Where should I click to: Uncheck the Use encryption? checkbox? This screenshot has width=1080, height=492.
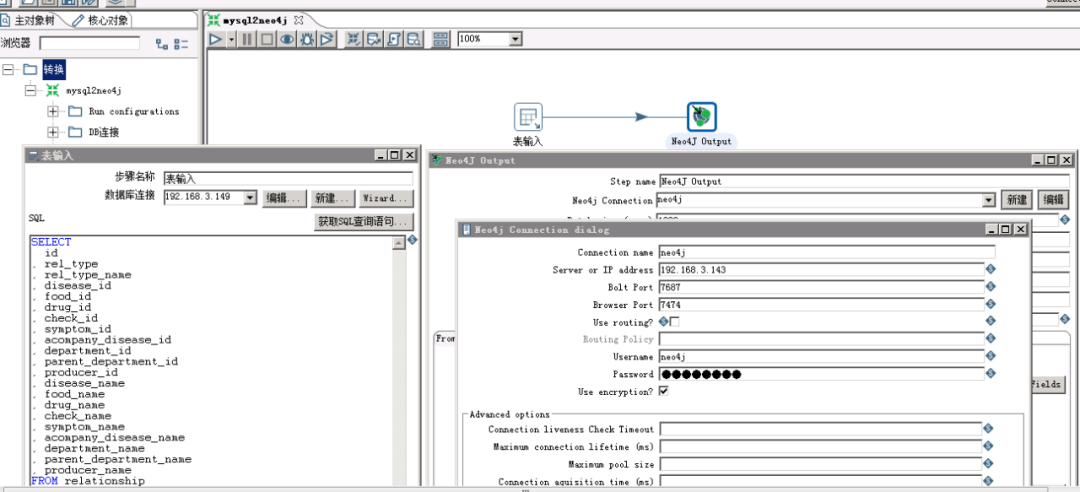click(663, 391)
